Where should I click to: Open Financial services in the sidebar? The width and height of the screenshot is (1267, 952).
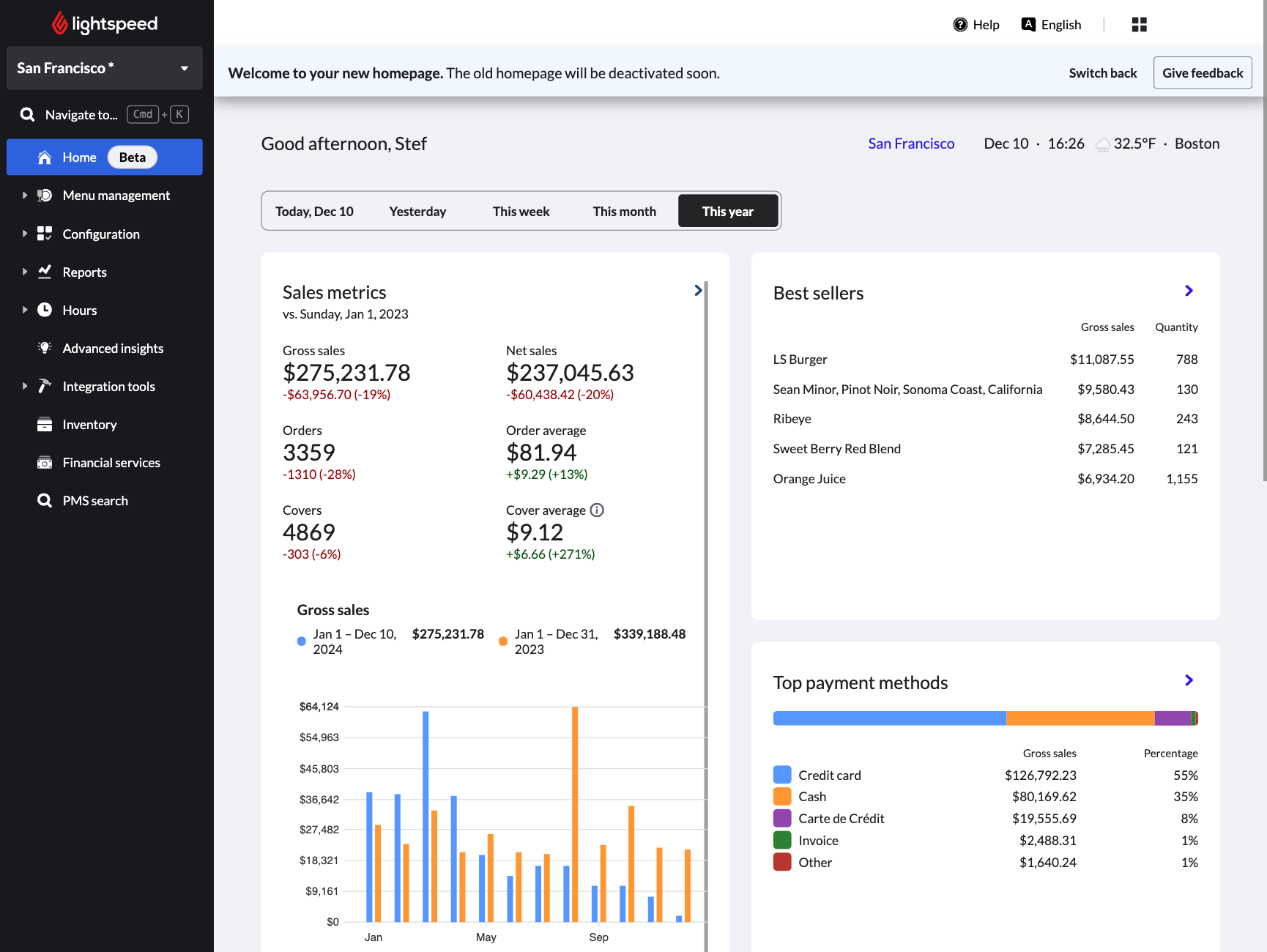tap(111, 462)
